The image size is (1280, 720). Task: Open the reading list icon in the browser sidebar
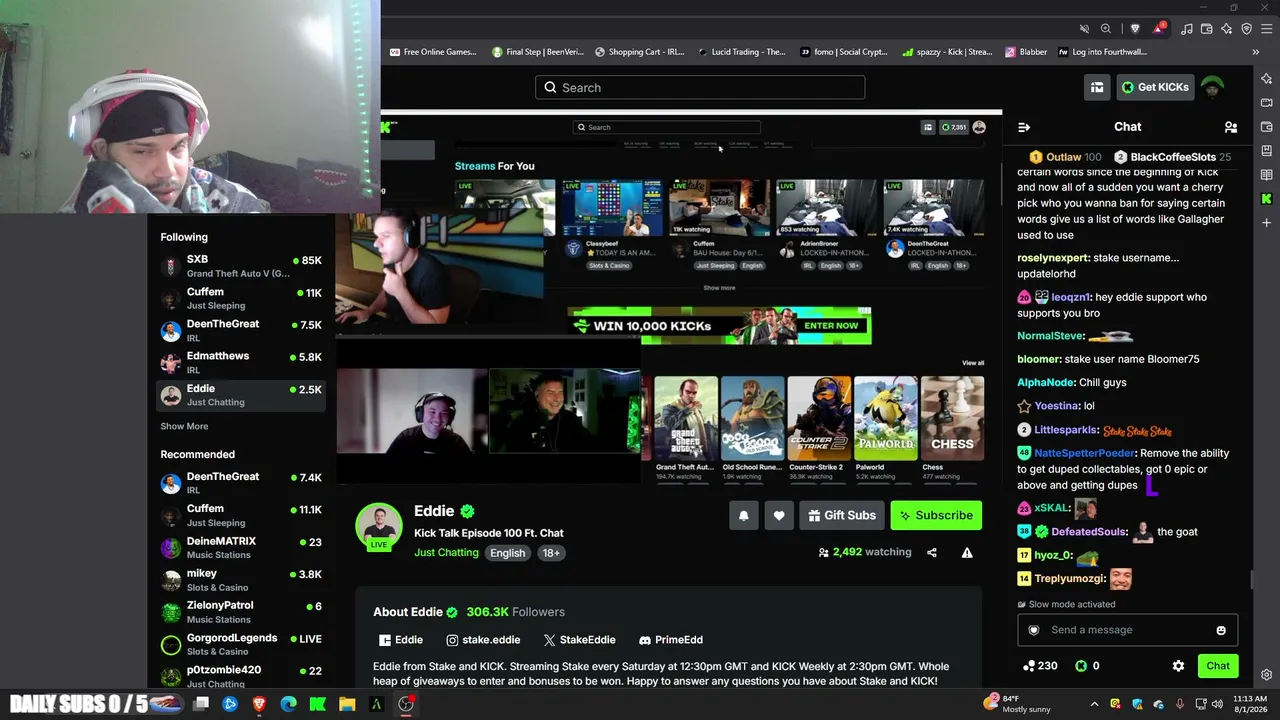[x=1267, y=175]
